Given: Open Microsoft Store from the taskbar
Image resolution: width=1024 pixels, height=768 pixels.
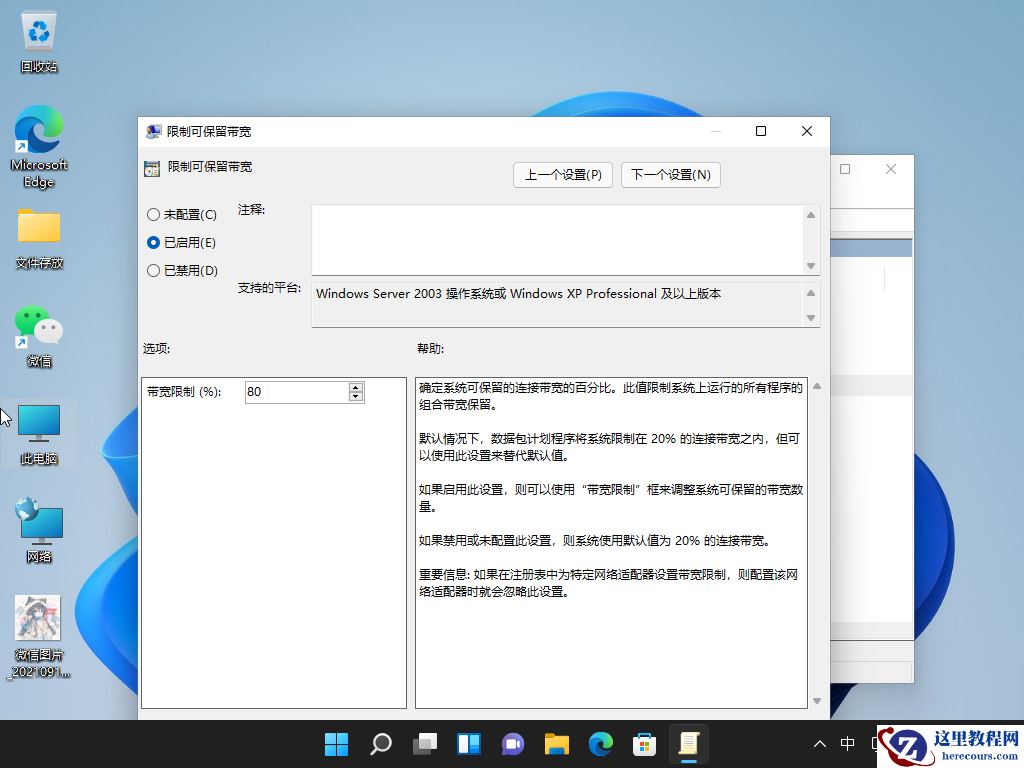Looking at the screenshot, I should click(645, 744).
